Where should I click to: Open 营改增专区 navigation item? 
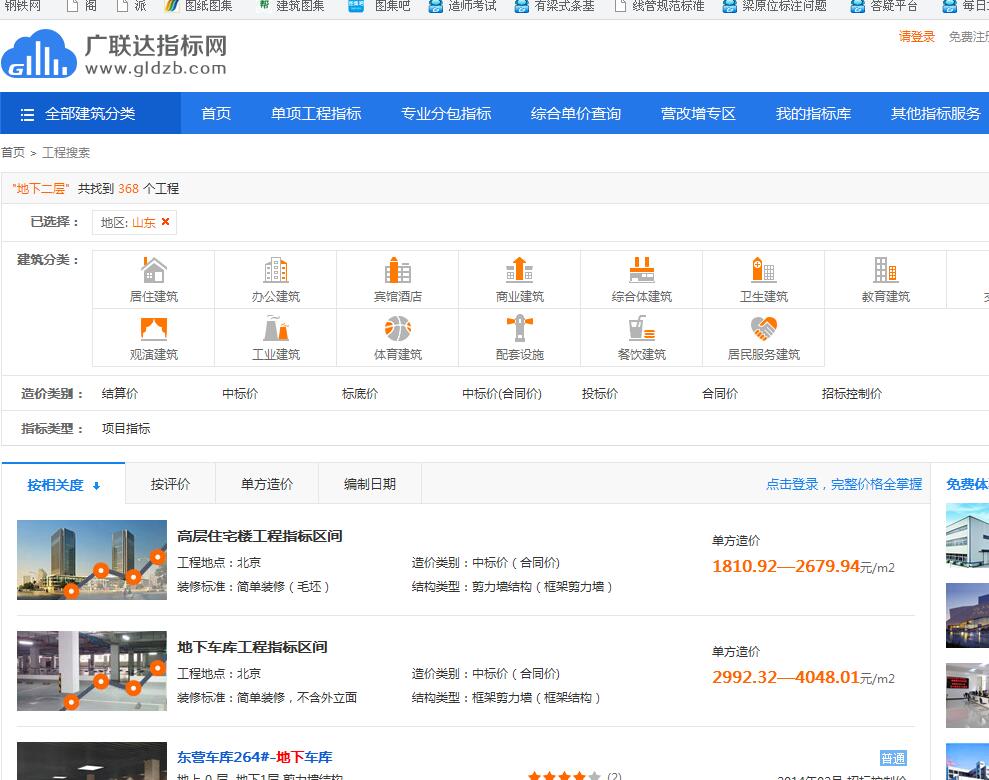(x=698, y=114)
